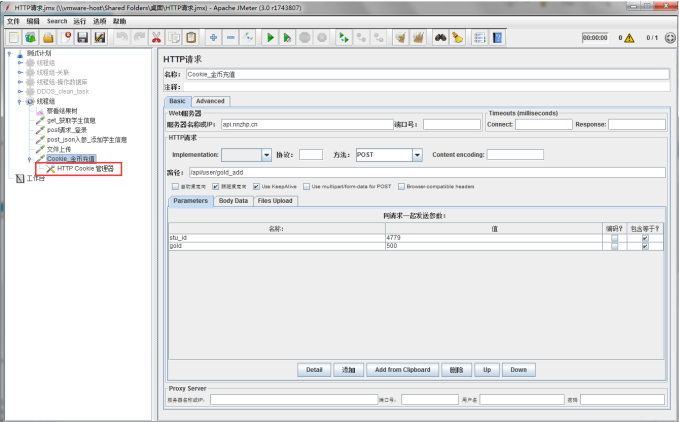Click the Detail button
679x422 pixels.
[x=314, y=369]
